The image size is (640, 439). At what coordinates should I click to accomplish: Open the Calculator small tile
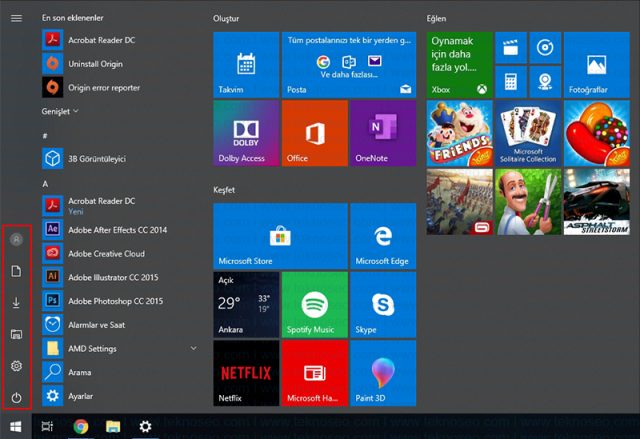pos(511,82)
